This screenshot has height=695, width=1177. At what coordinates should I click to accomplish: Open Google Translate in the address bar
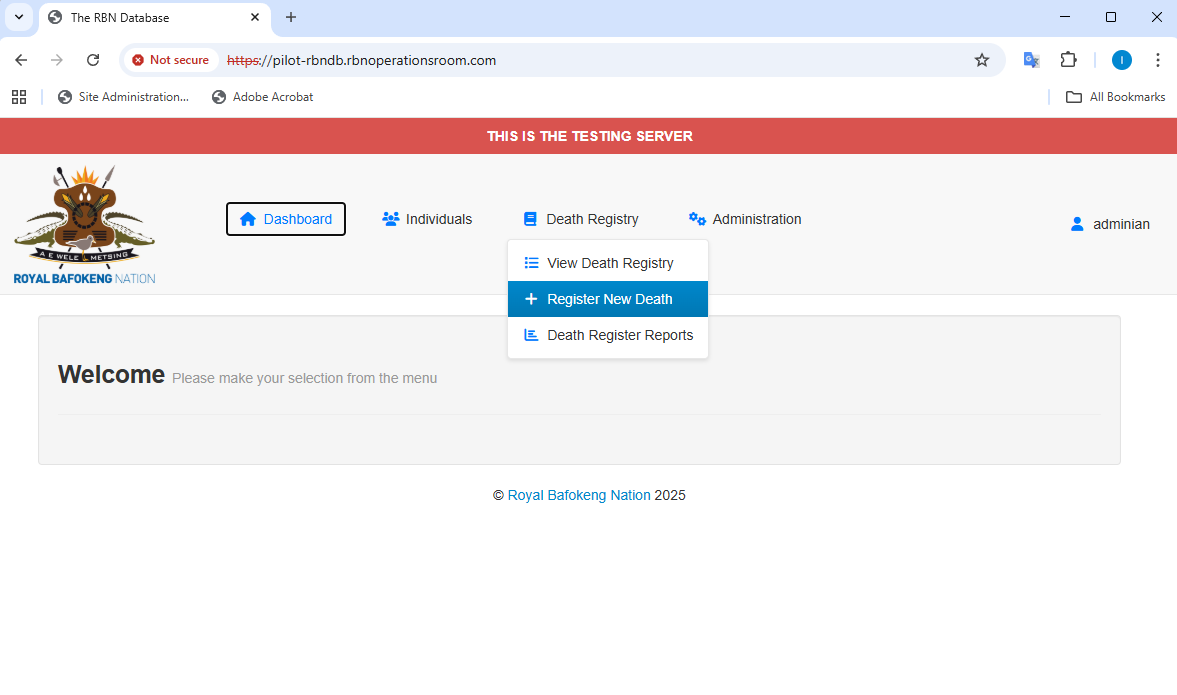click(x=1031, y=60)
